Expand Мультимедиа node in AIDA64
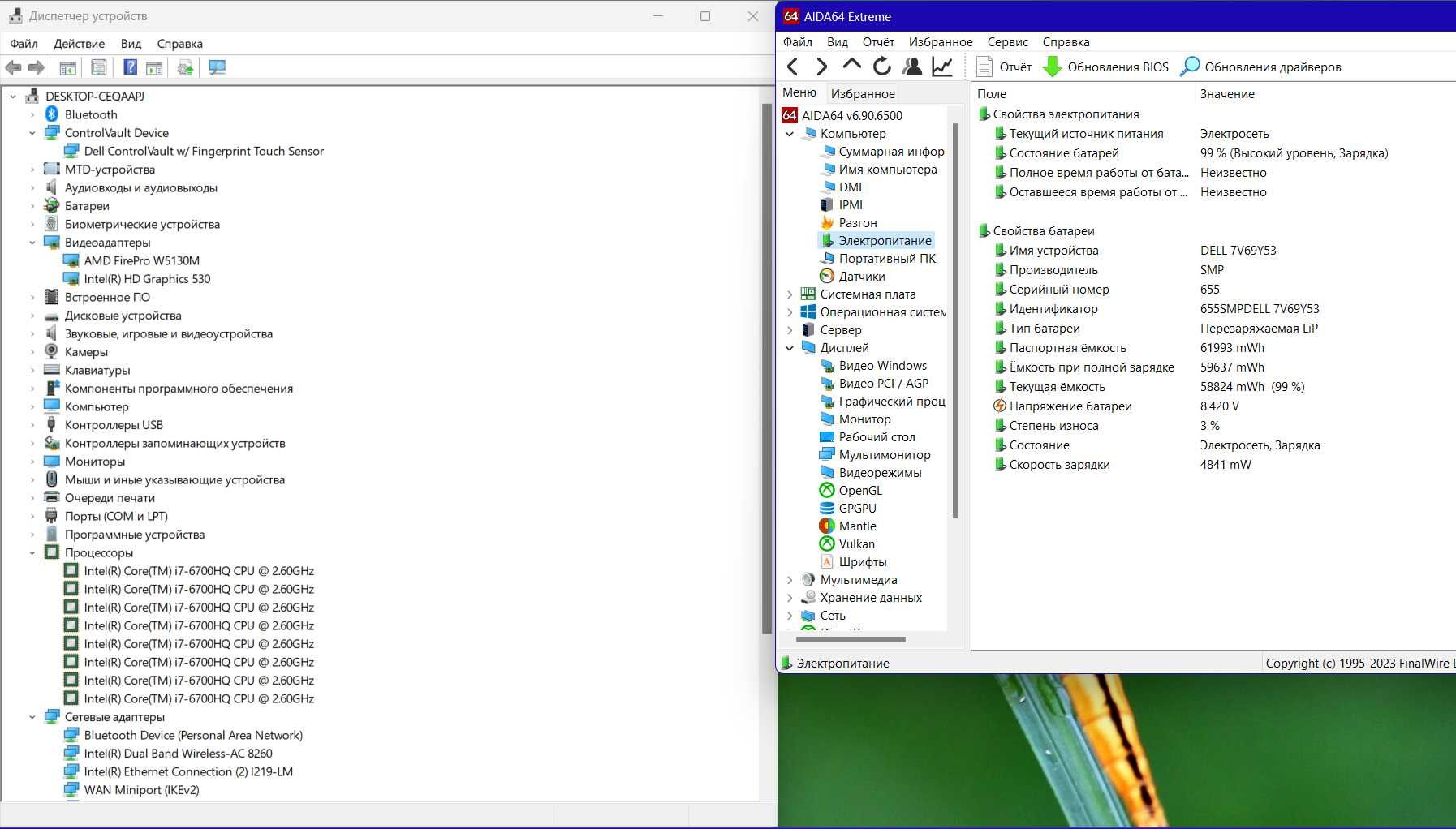The height and width of the screenshot is (829, 1456). [x=790, y=580]
